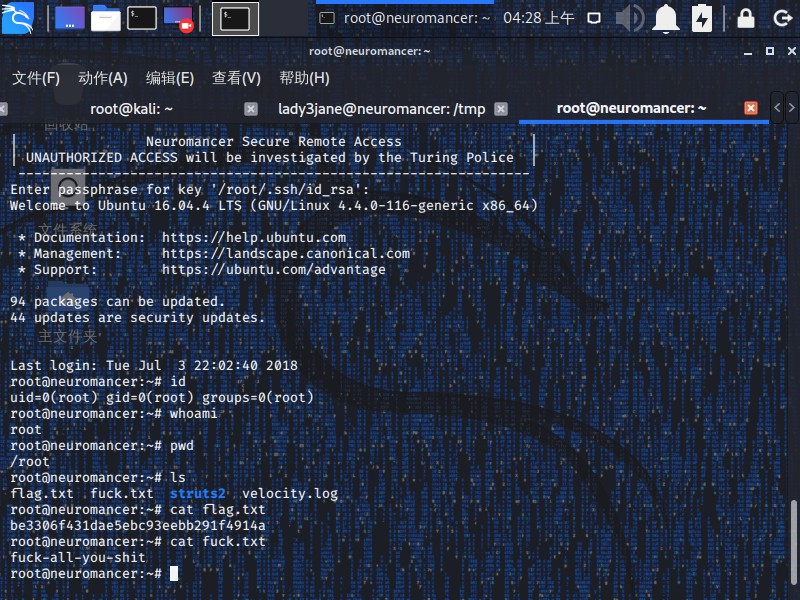
Task: Open the 编辑(E) menu
Action: click(x=169, y=78)
